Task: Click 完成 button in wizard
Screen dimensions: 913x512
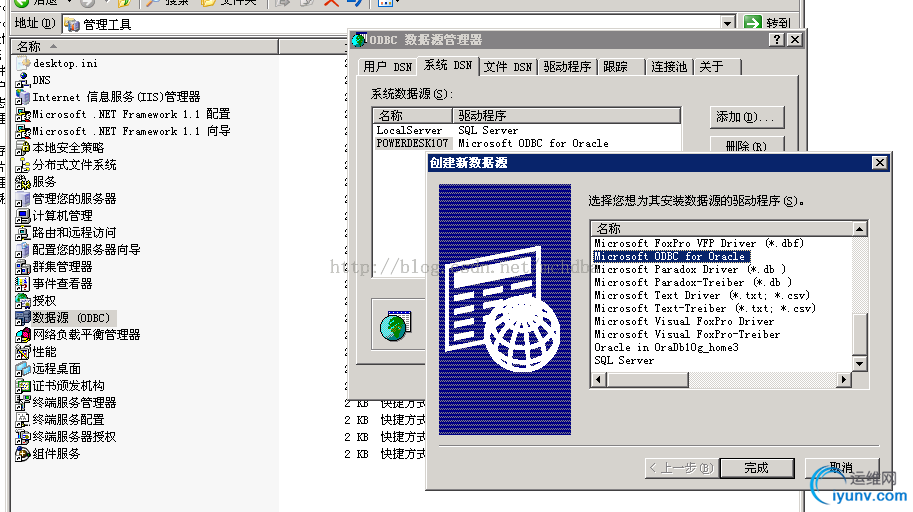Action: pos(757,468)
